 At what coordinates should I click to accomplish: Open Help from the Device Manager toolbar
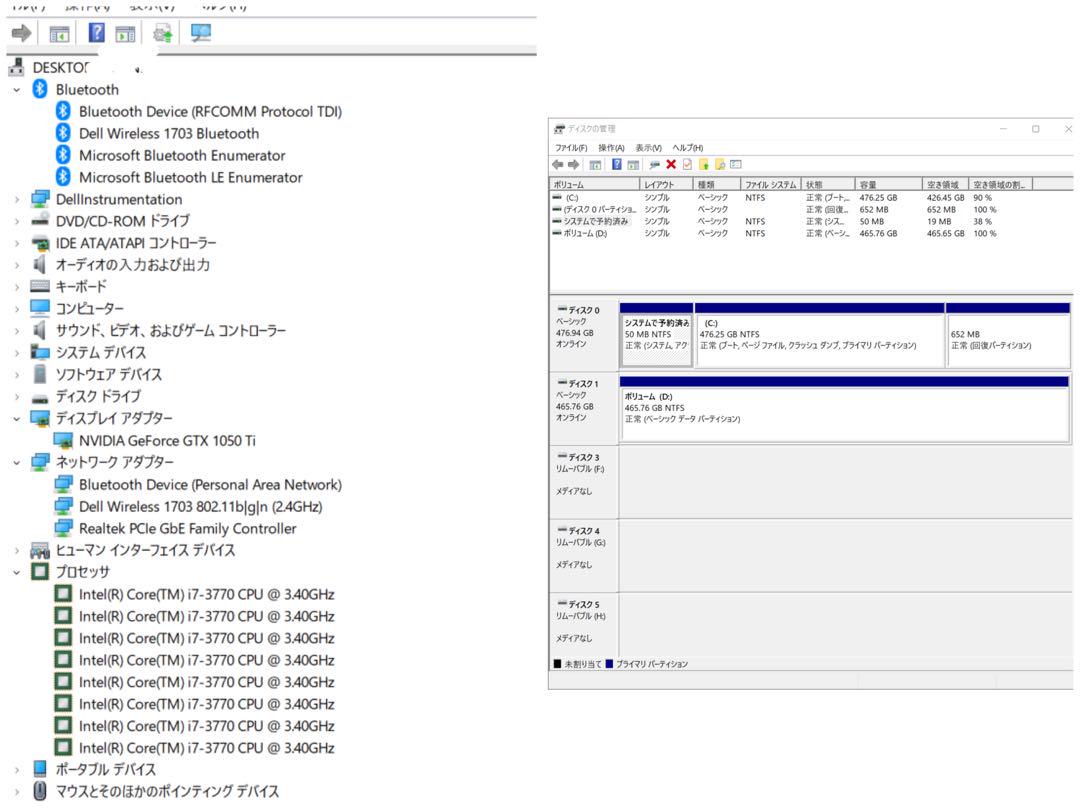96,32
